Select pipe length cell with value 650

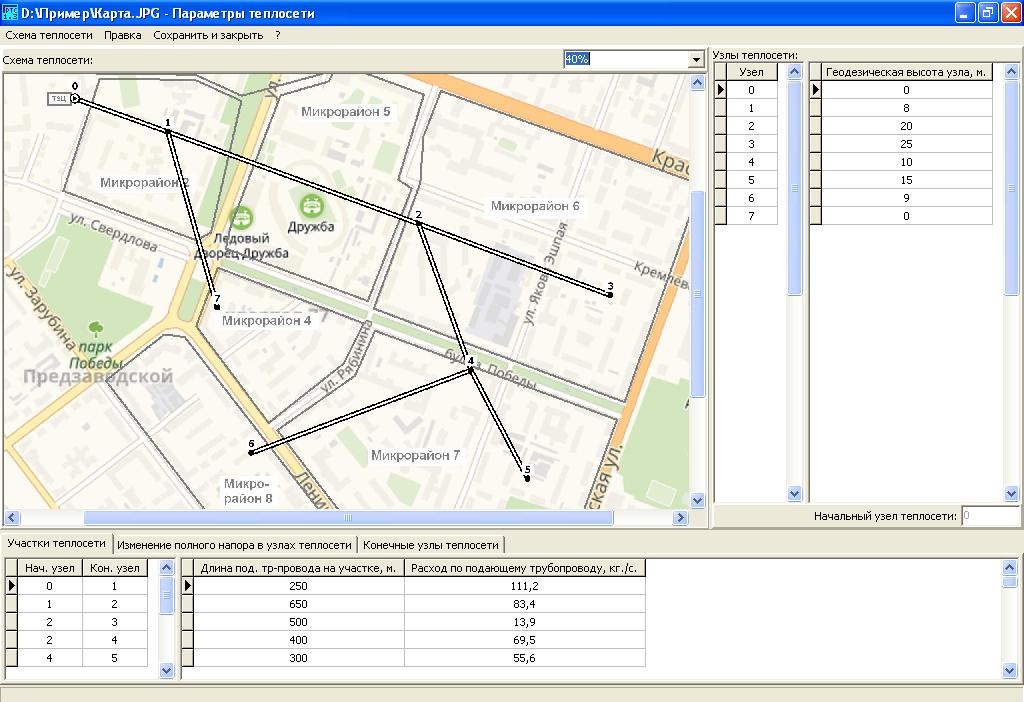(x=298, y=604)
